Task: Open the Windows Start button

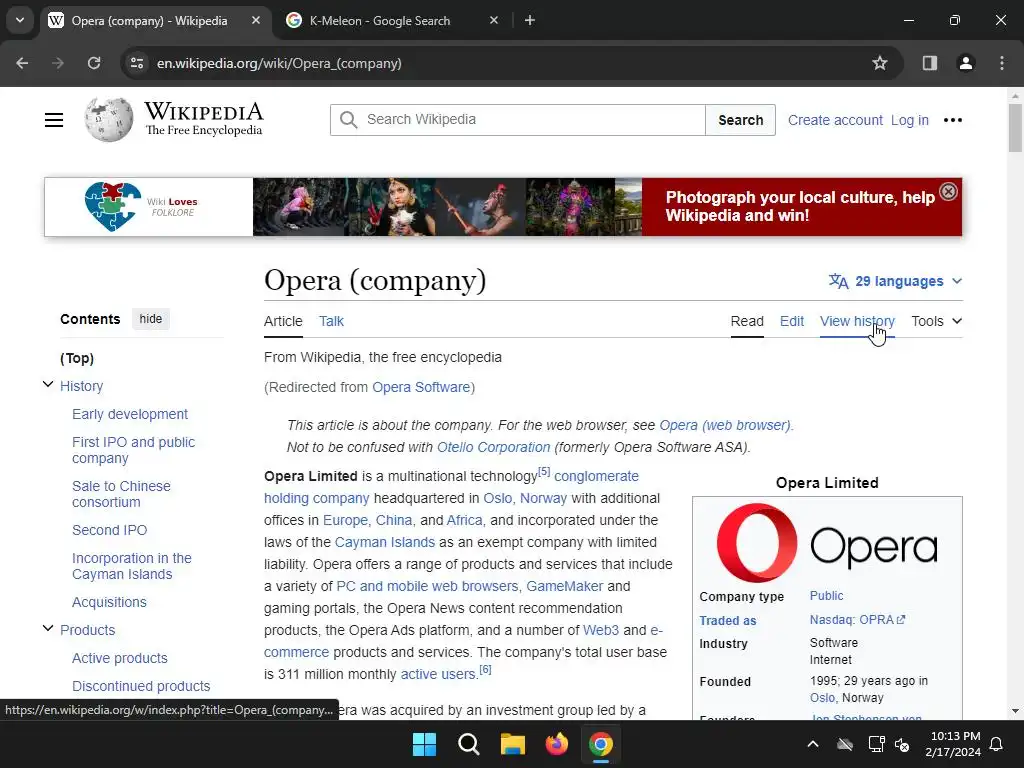Action: [424, 744]
